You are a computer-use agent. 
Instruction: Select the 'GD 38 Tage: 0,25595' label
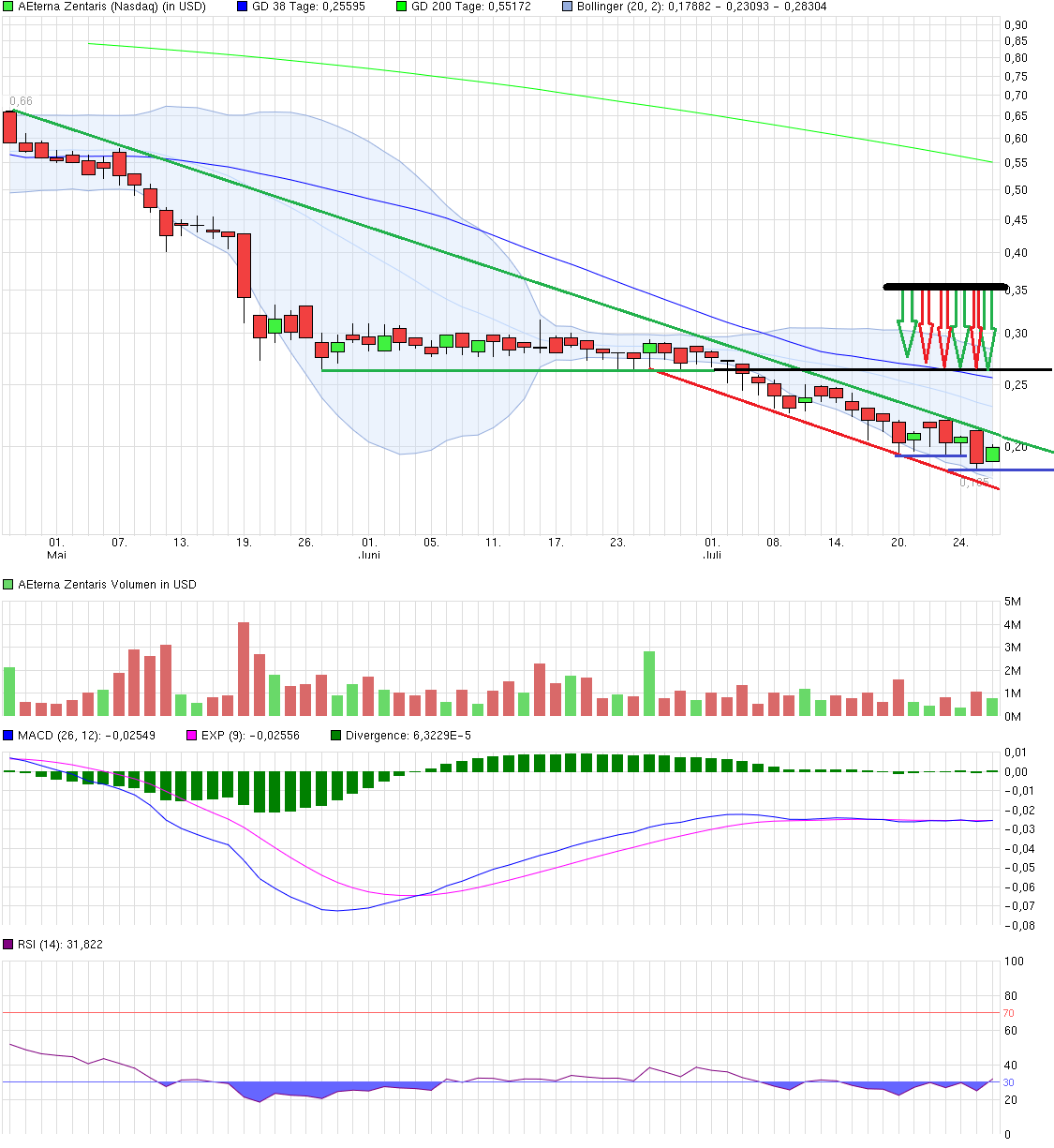[308, 7]
